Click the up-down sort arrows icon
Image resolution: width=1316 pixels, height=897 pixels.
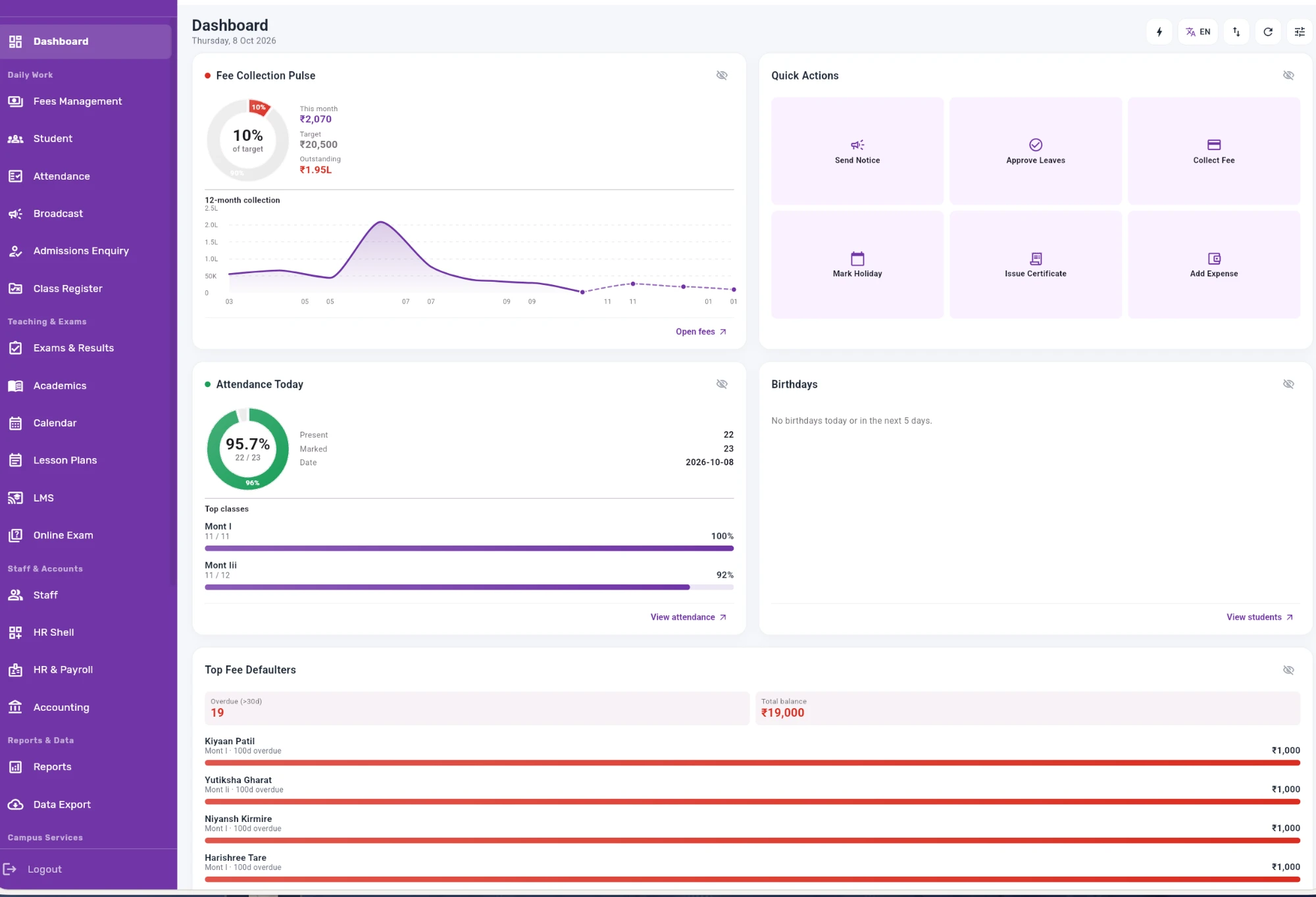pos(1236,32)
